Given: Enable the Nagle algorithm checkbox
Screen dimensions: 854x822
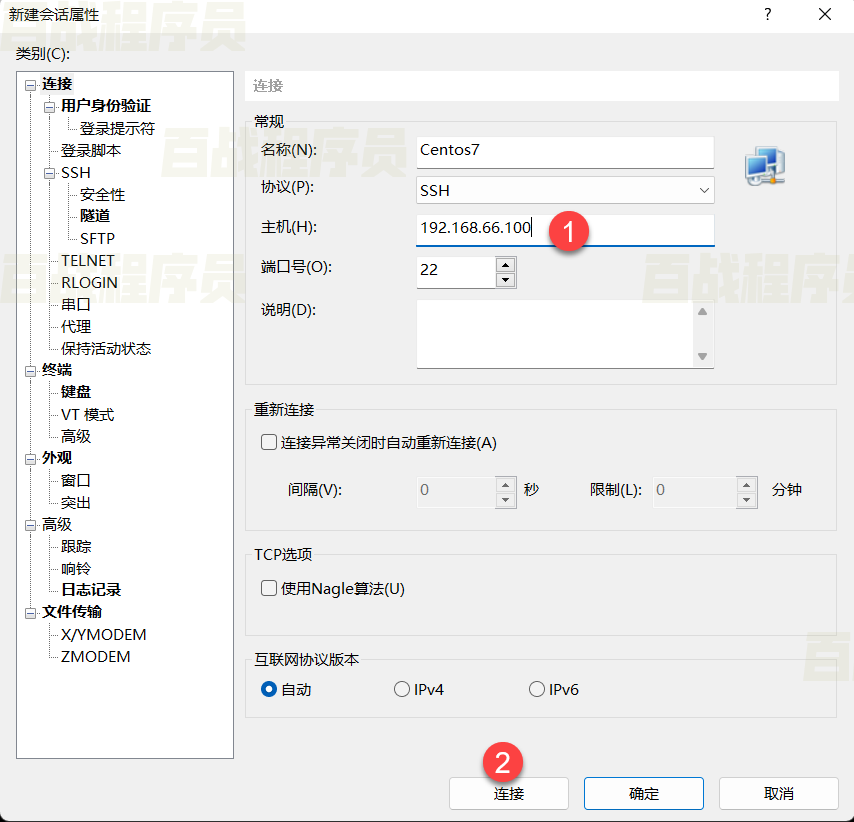Looking at the screenshot, I should coord(269,588).
